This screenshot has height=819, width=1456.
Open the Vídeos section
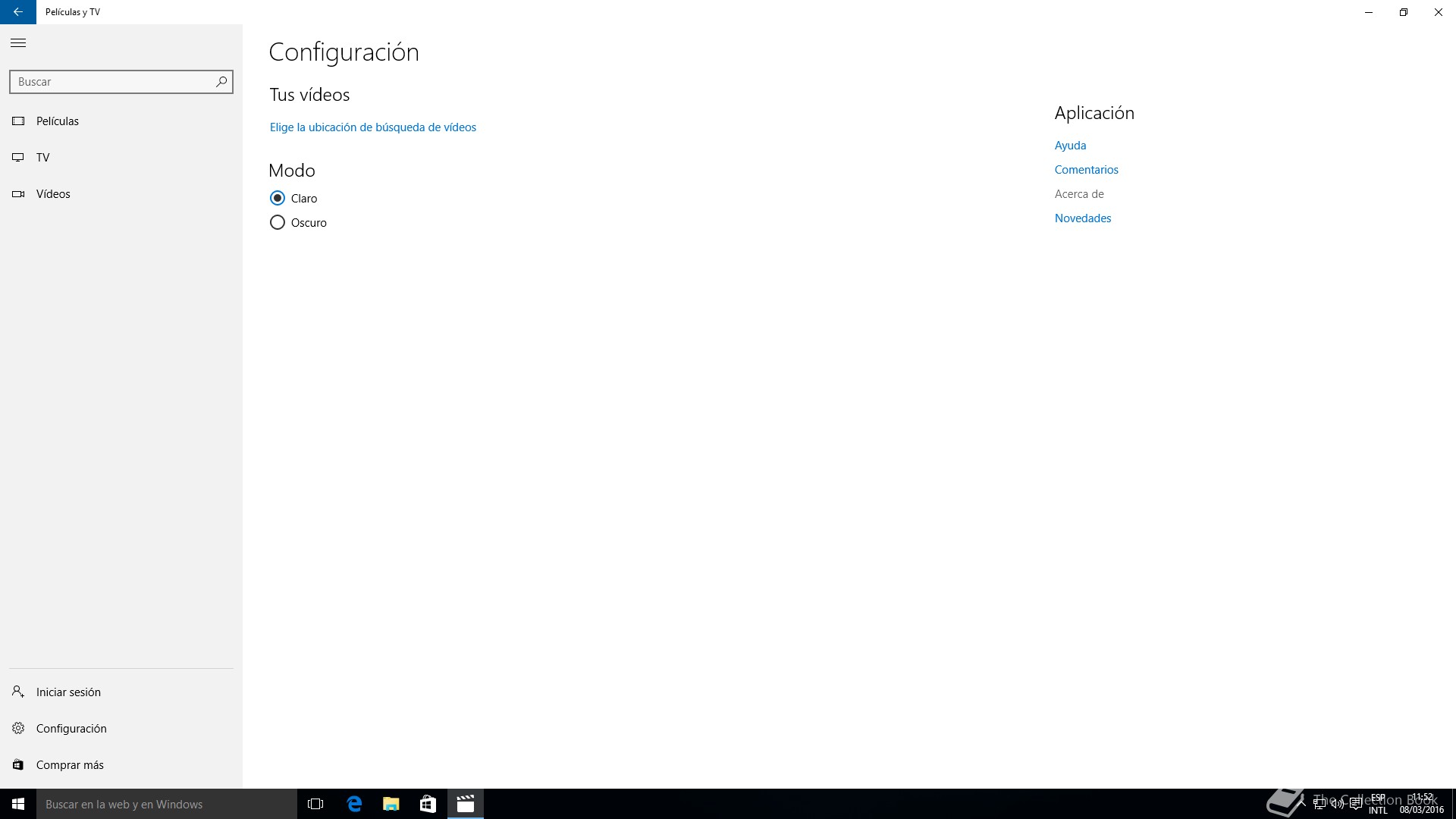tap(52, 194)
